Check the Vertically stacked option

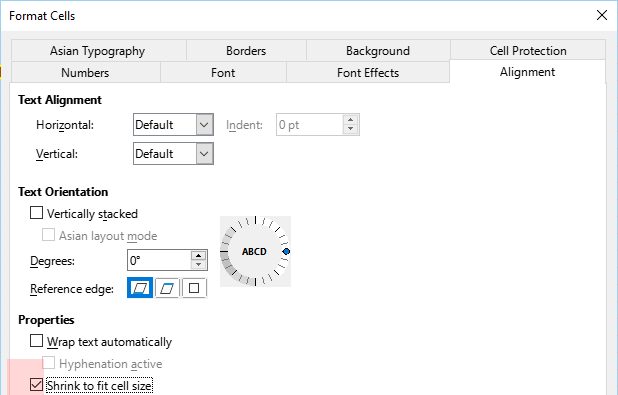pos(36,213)
